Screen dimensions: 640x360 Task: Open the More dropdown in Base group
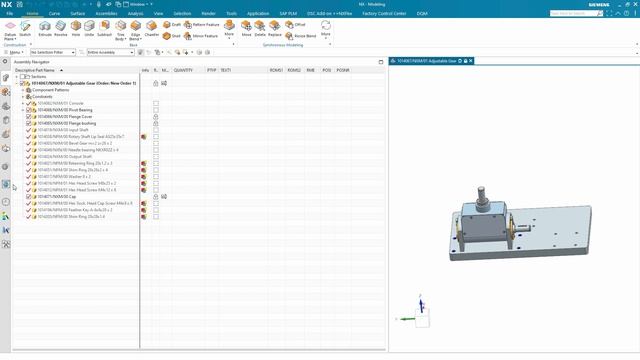[x=229, y=29]
